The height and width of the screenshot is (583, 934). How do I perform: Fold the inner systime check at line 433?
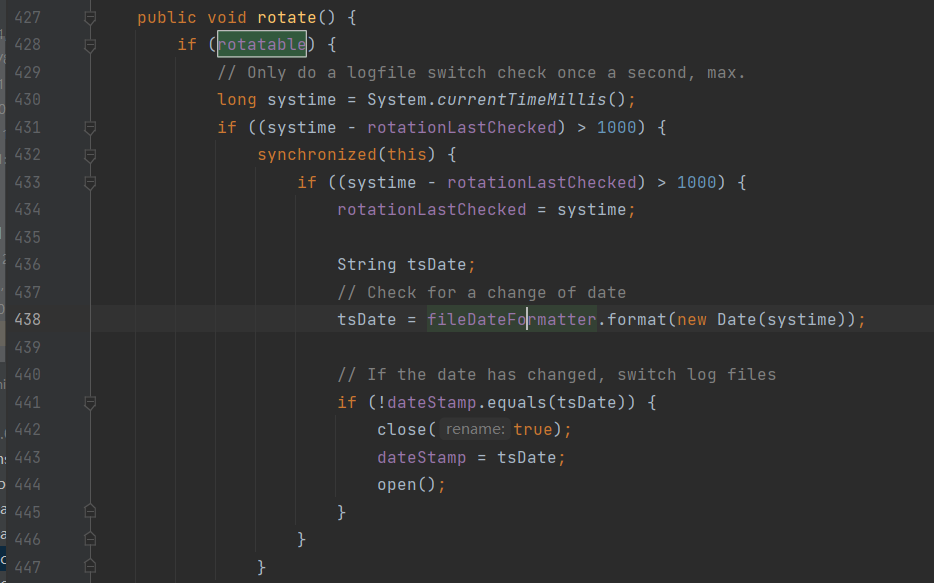(90, 182)
